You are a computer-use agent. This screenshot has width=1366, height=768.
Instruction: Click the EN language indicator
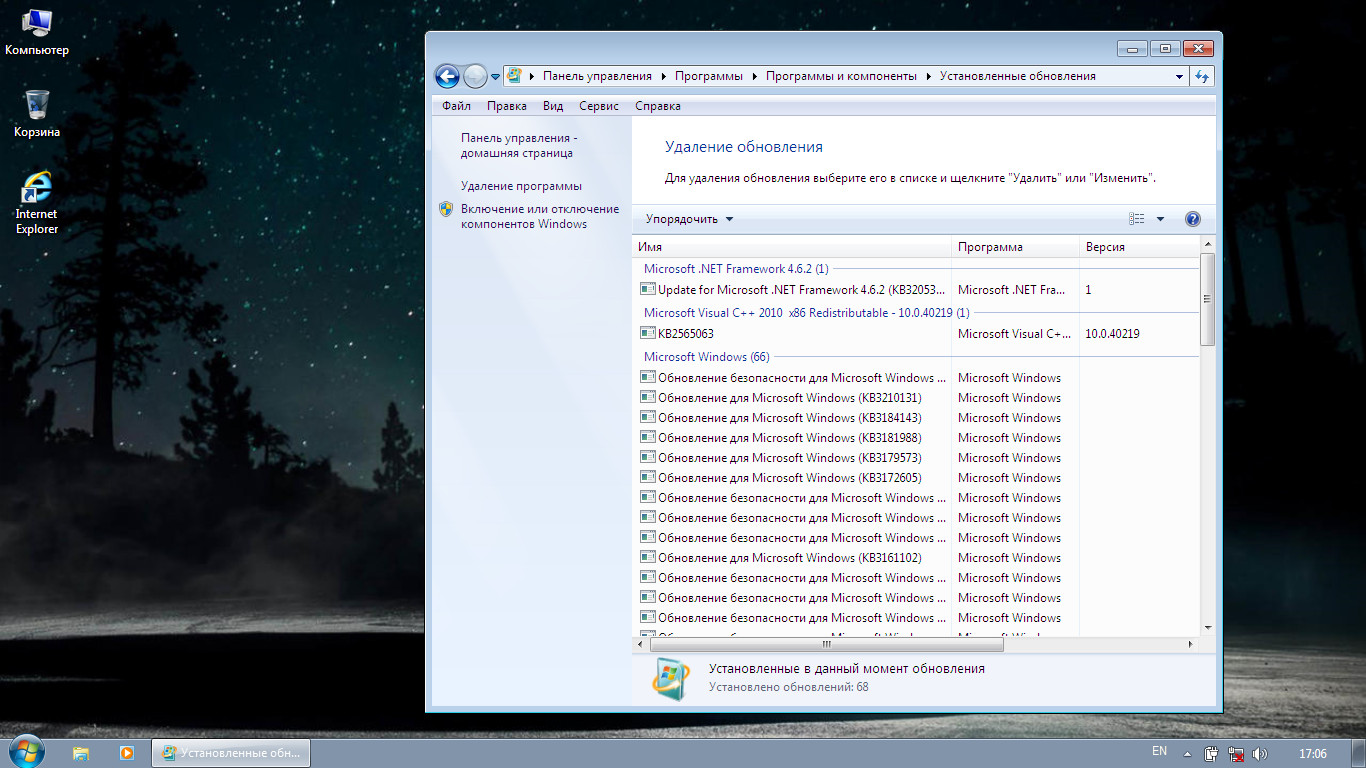tap(1159, 750)
